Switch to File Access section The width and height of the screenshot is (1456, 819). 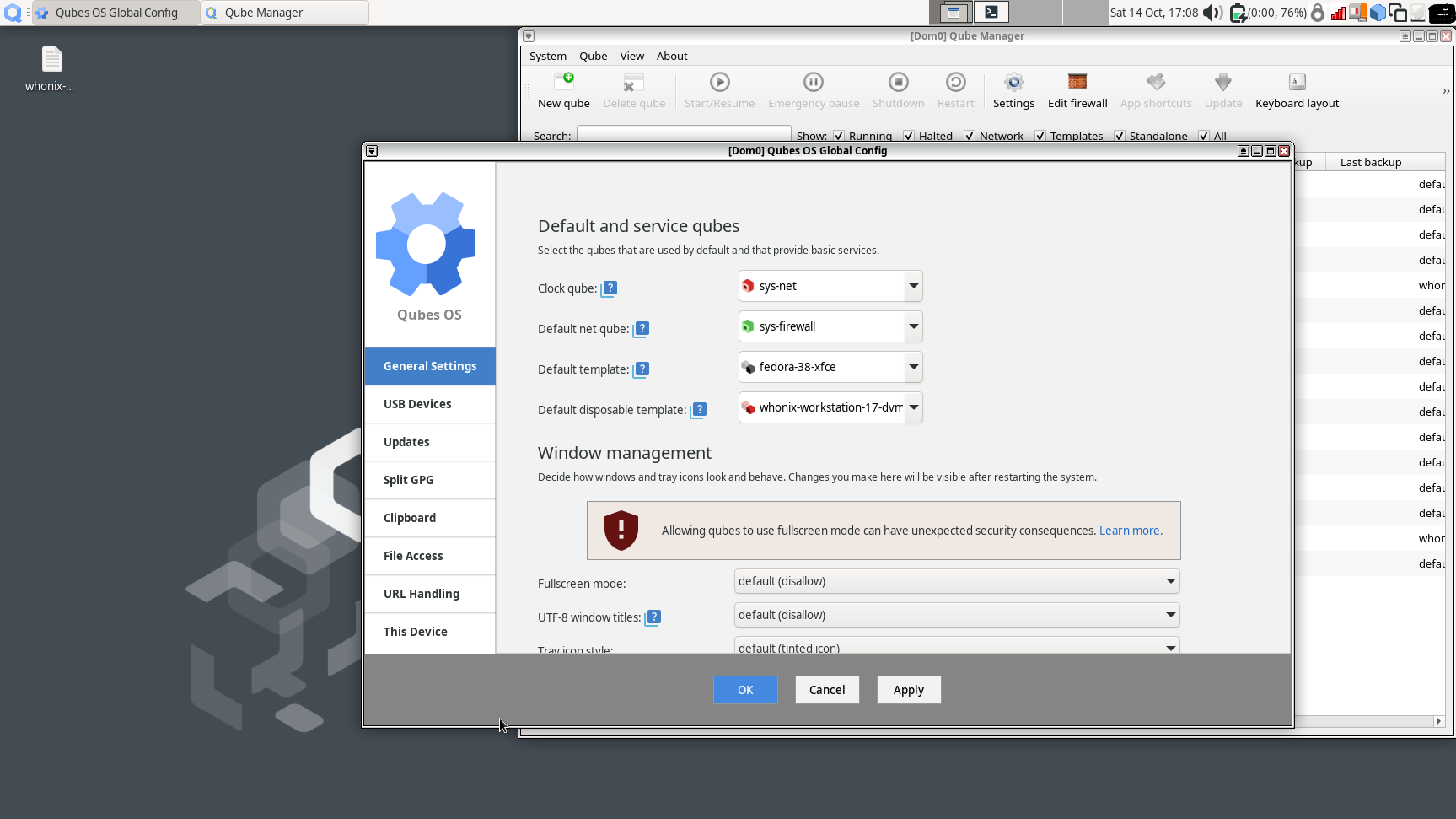(430, 556)
